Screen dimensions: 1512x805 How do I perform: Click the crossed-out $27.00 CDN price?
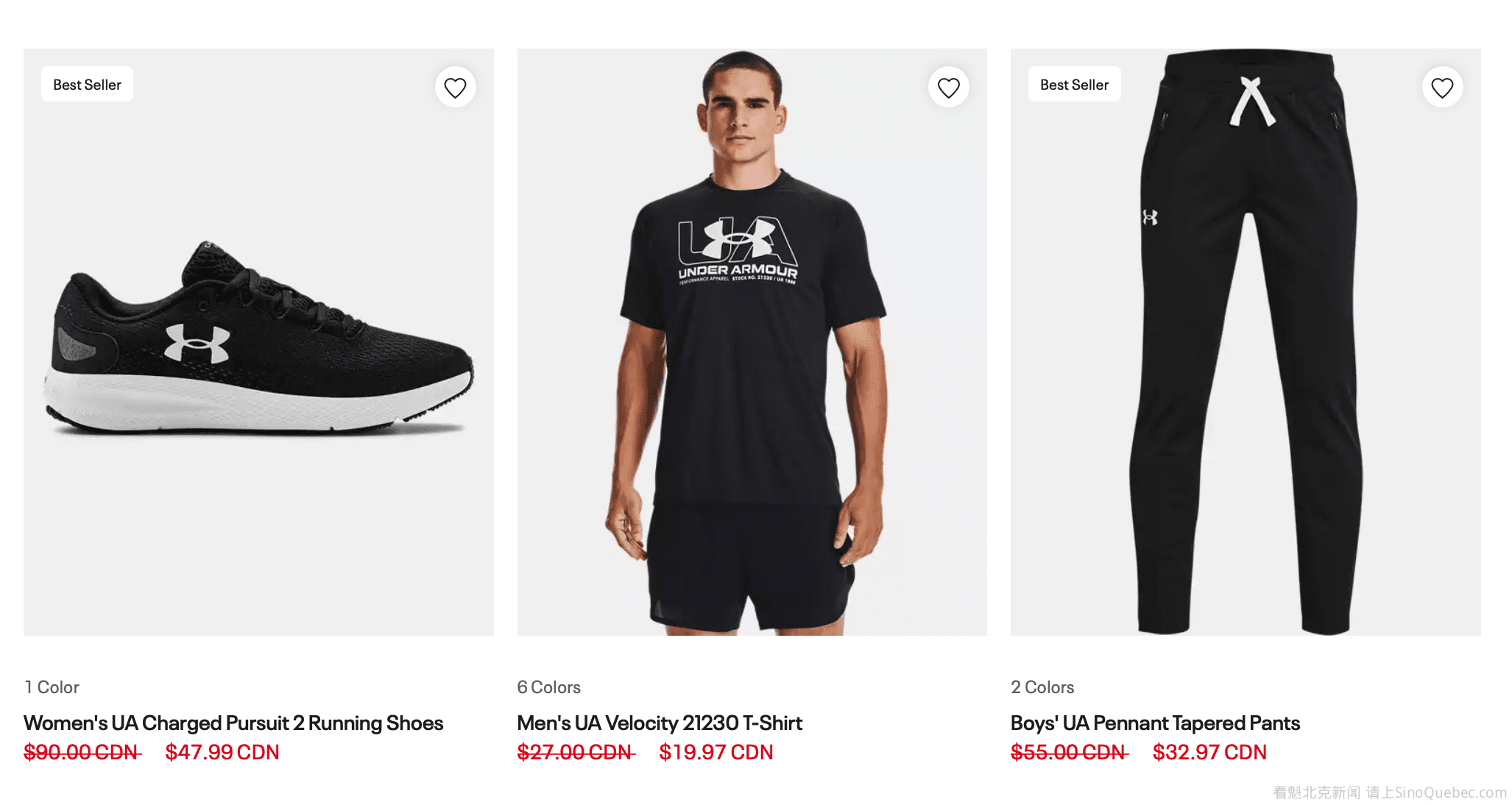pos(576,752)
